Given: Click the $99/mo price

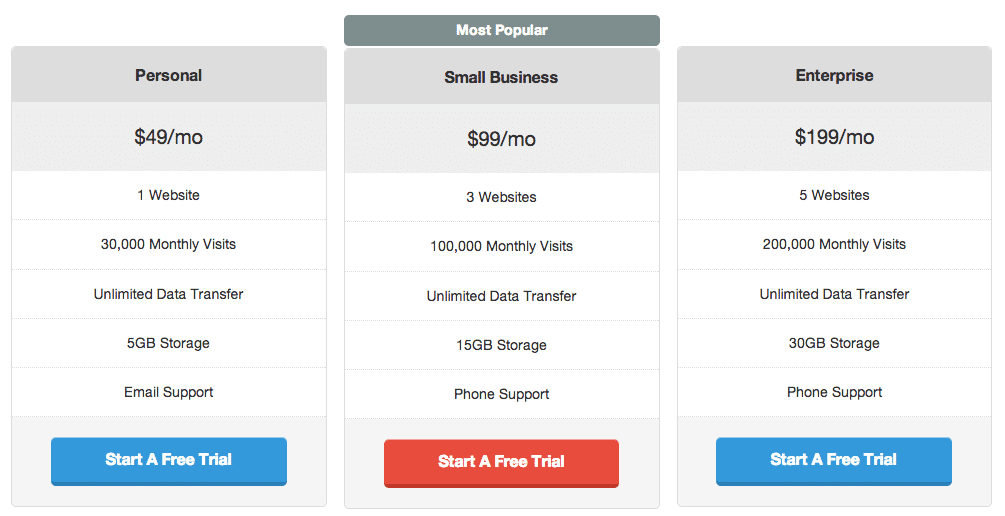Looking at the screenshot, I should pos(501,139).
